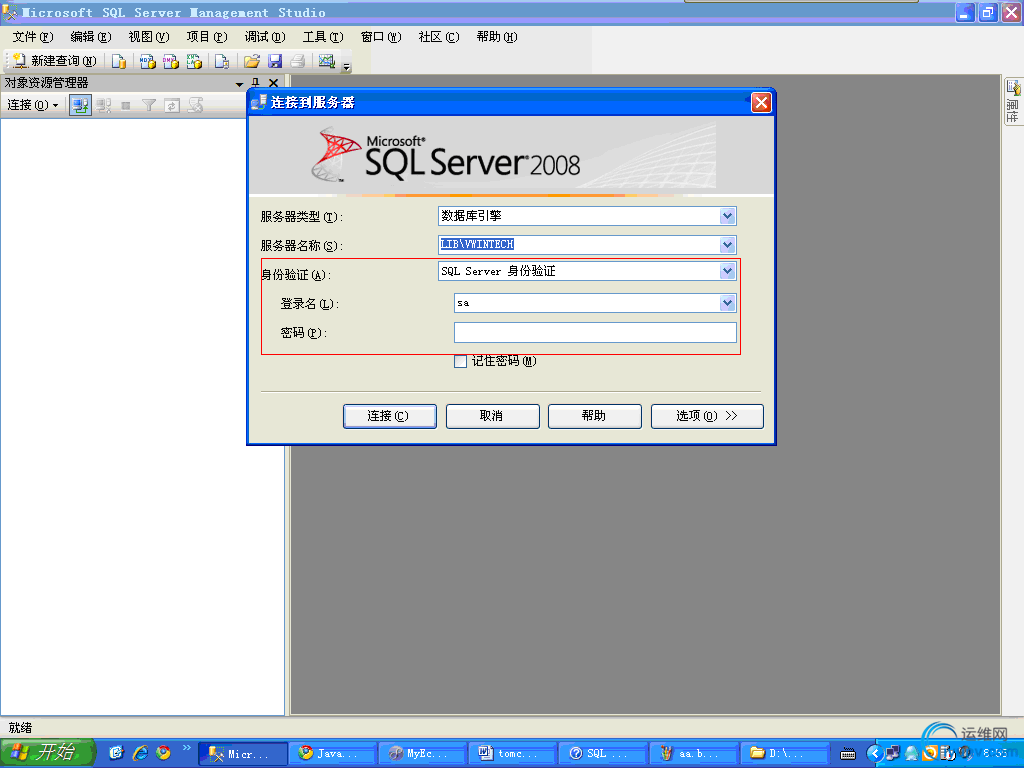Click the New Query (新建查询) toolbar button
This screenshot has height=768, width=1024.
pyautogui.click(x=54, y=61)
